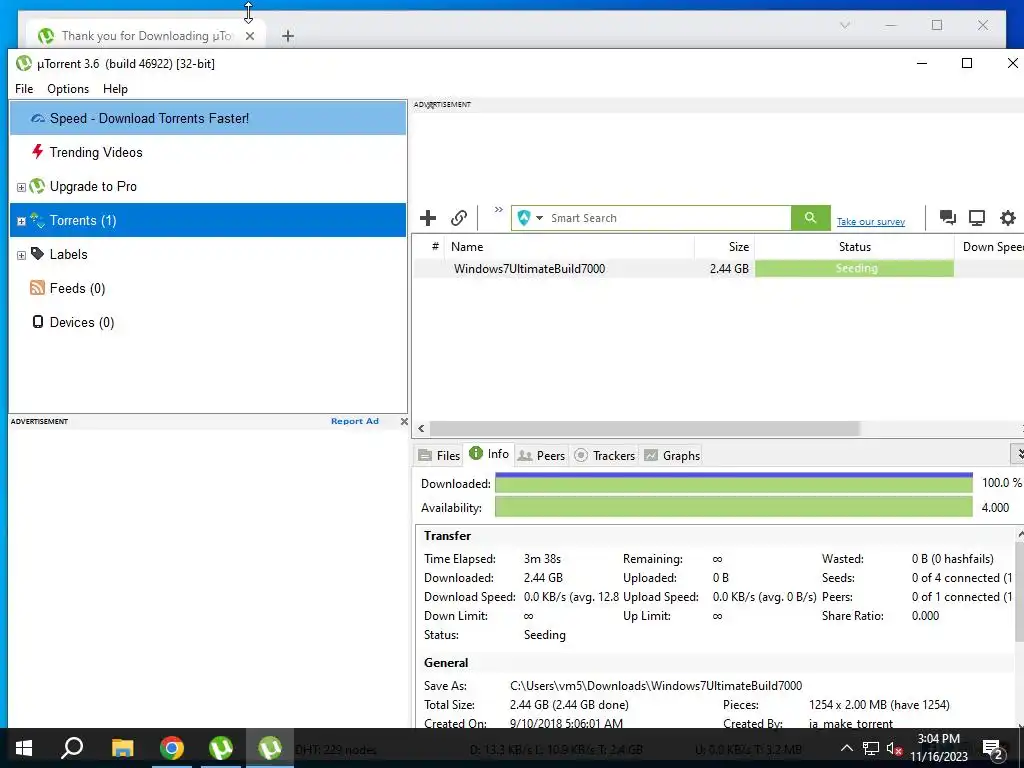Click the Seeding status progress bar
Screen dimensions: 1024x768
(854, 268)
